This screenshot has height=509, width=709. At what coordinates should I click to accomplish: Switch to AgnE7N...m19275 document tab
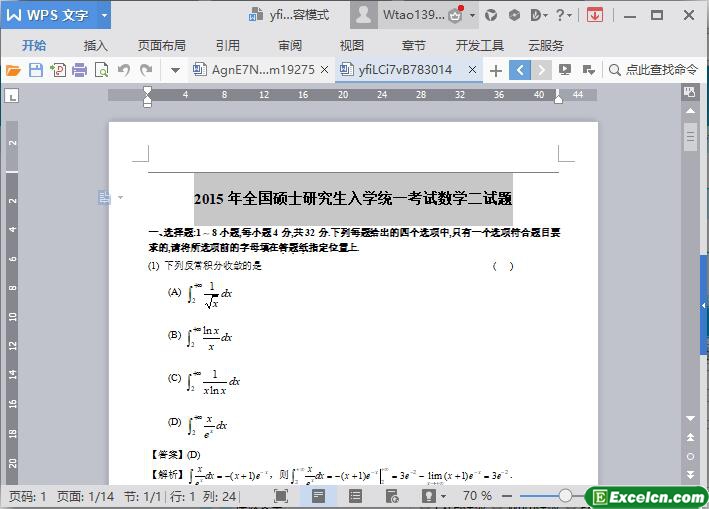coord(254,70)
